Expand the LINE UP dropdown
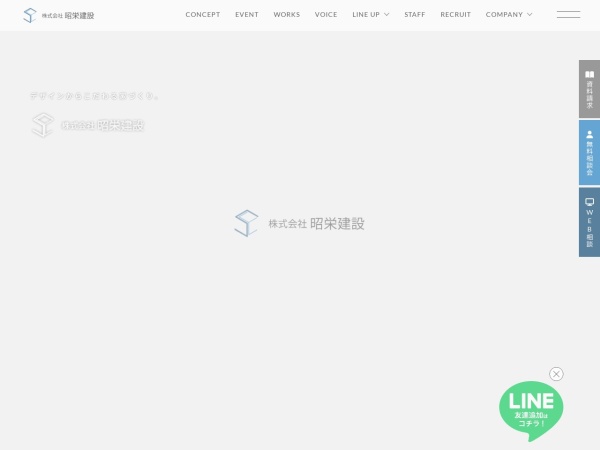 371,15
